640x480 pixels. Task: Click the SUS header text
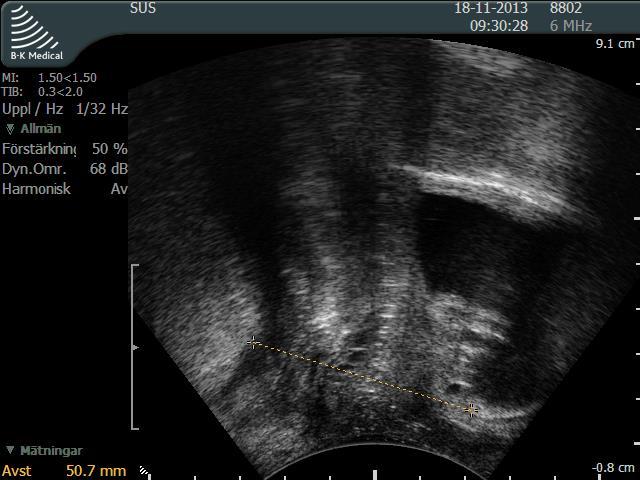click(143, 8)
